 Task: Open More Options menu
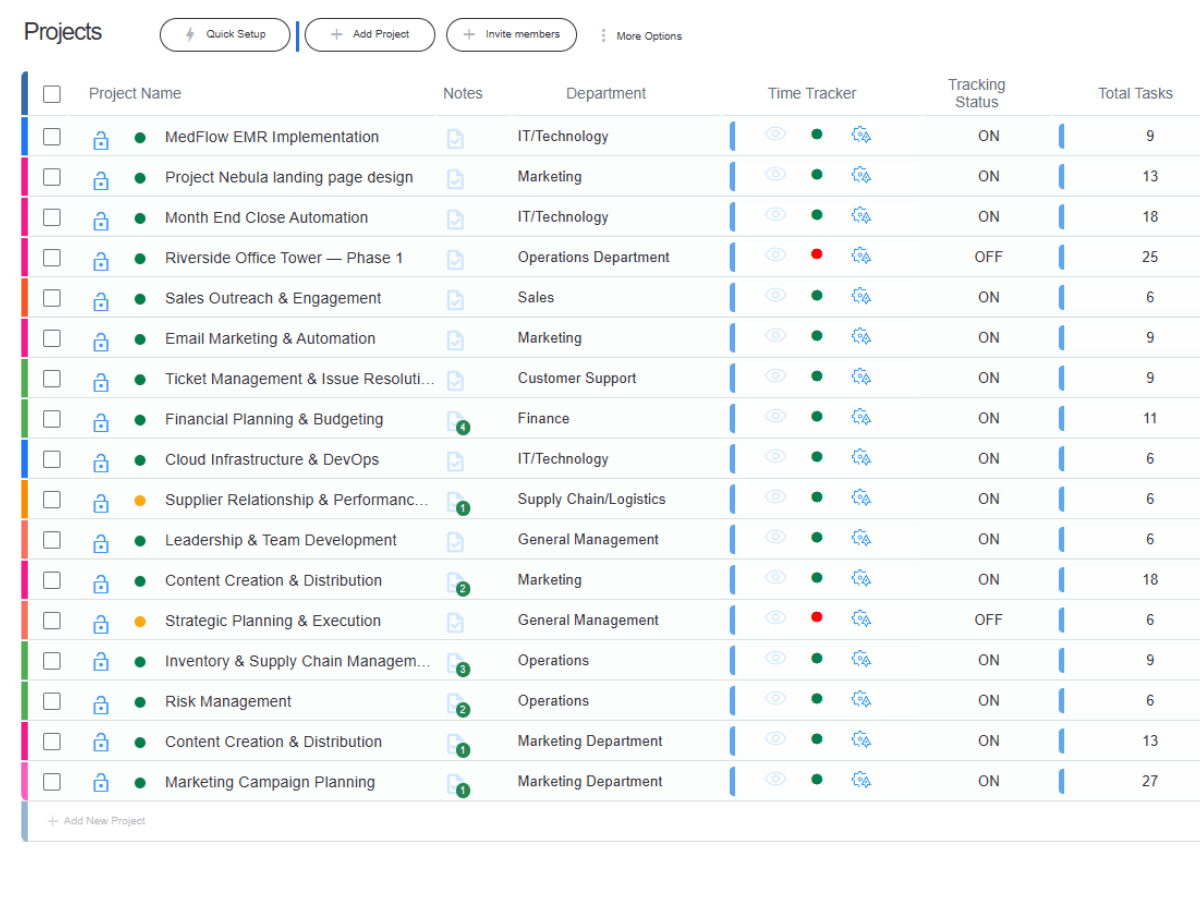[x=641, y=36]
